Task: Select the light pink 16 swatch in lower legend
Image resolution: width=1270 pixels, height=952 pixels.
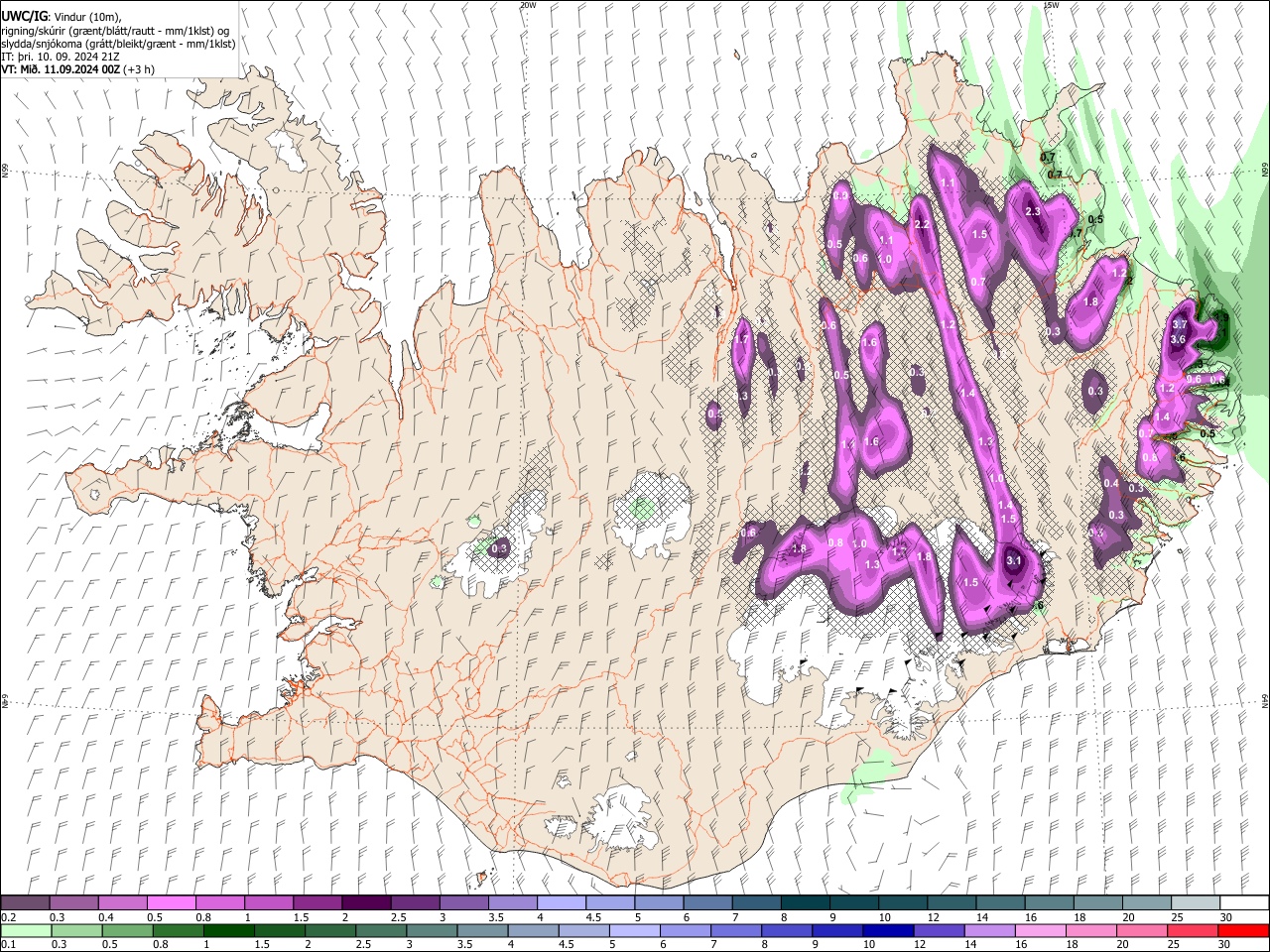Action: [x=1040, y=931]
